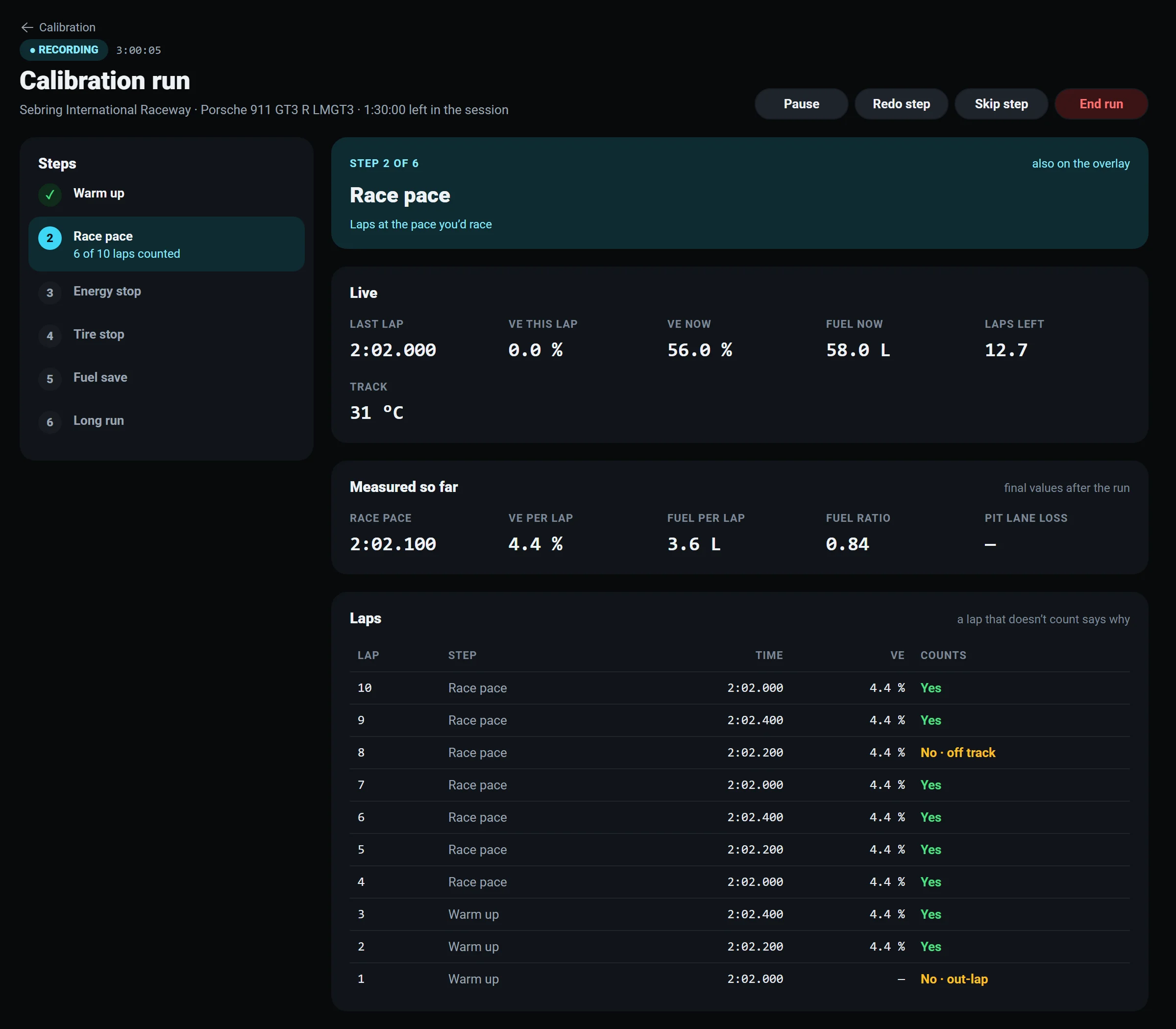Open the Fuel save step
Screen dimensions: 1176x1029
coord(167,378)
